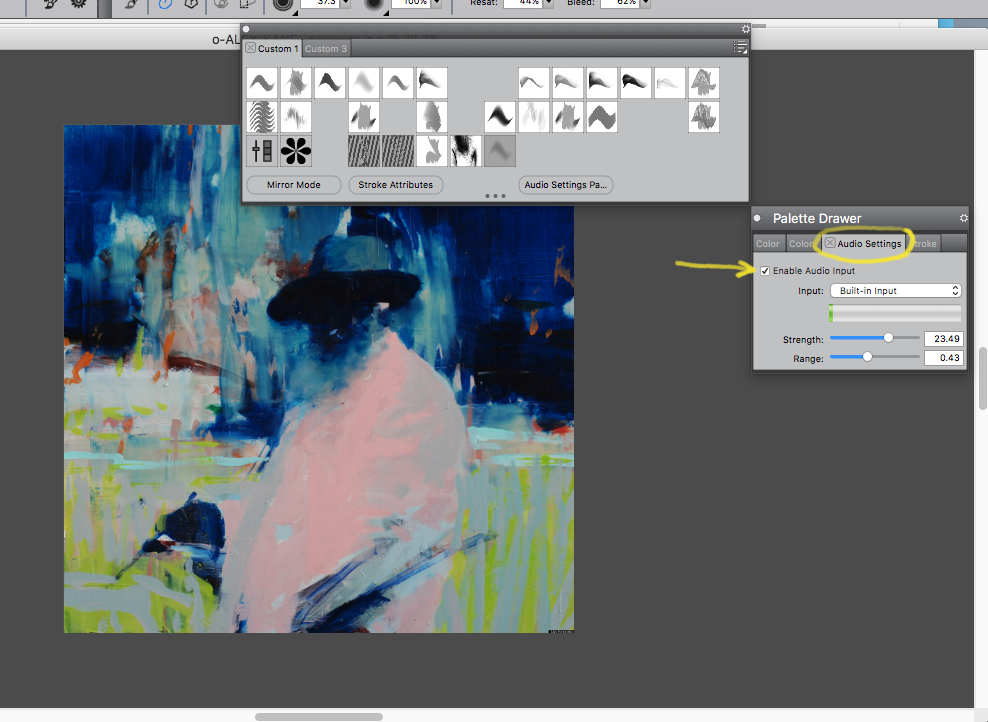Open the custom palette gear menu
Image resolution: width=988 pixels, height=722 pixels.
click(745, 29)
